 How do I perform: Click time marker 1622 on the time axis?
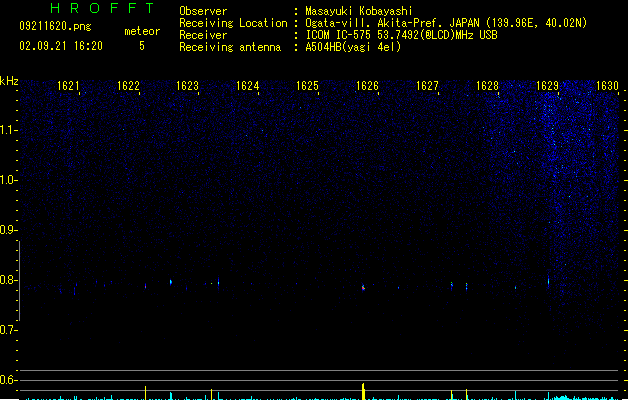128,86
